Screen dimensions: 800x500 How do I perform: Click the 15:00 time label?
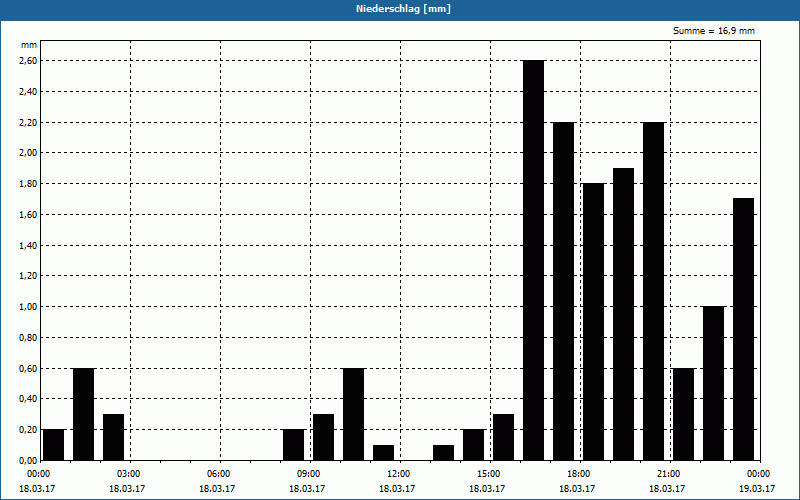tap(490, 474)
